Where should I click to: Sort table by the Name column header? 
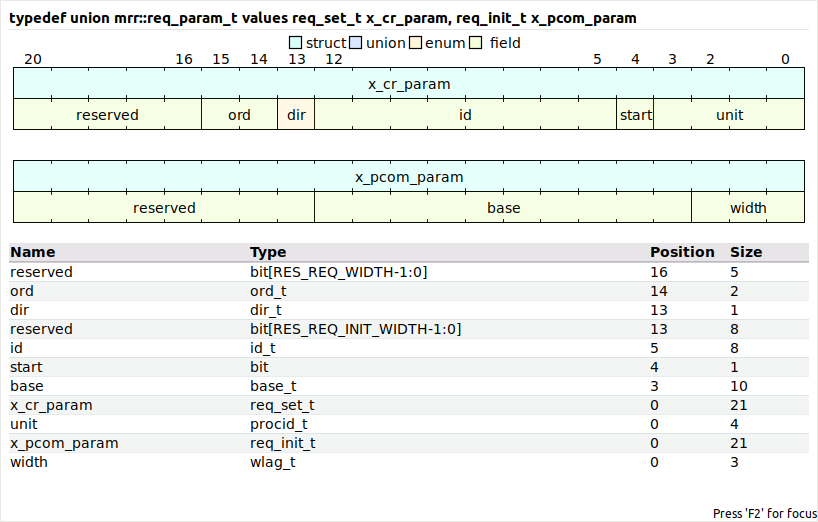(x=33, y=252)
